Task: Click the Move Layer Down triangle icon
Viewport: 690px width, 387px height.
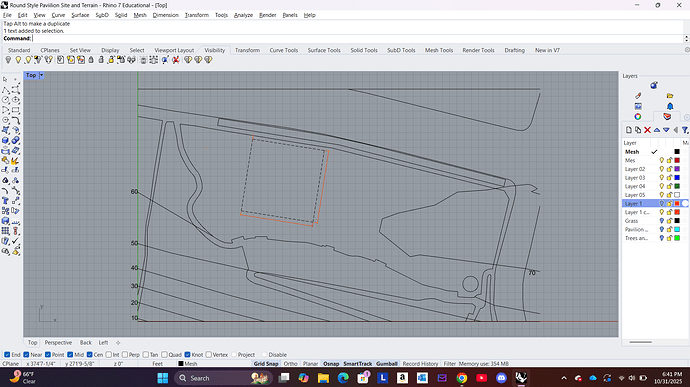Action: [x=666, y=130]
